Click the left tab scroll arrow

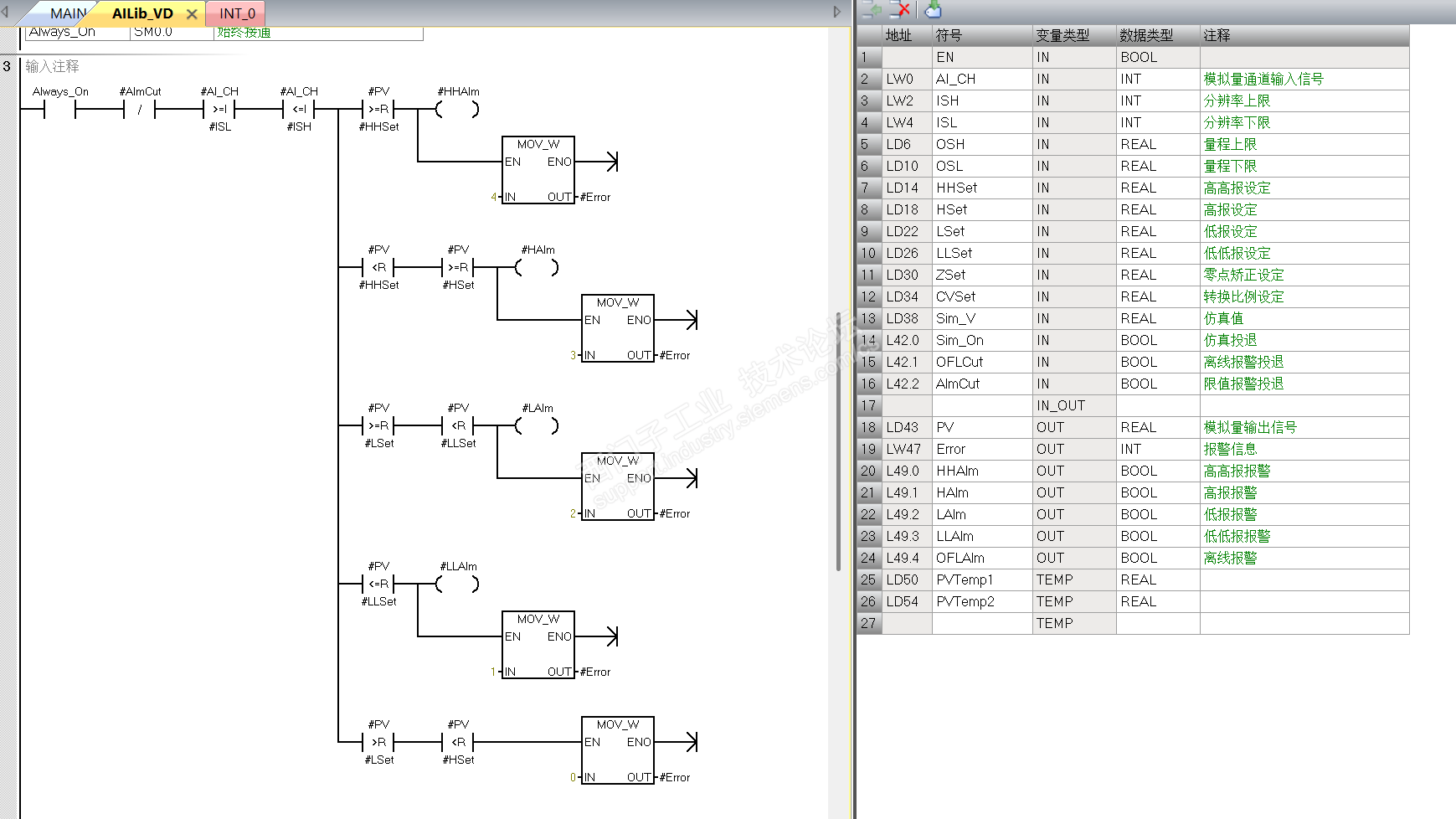(5, 13)
